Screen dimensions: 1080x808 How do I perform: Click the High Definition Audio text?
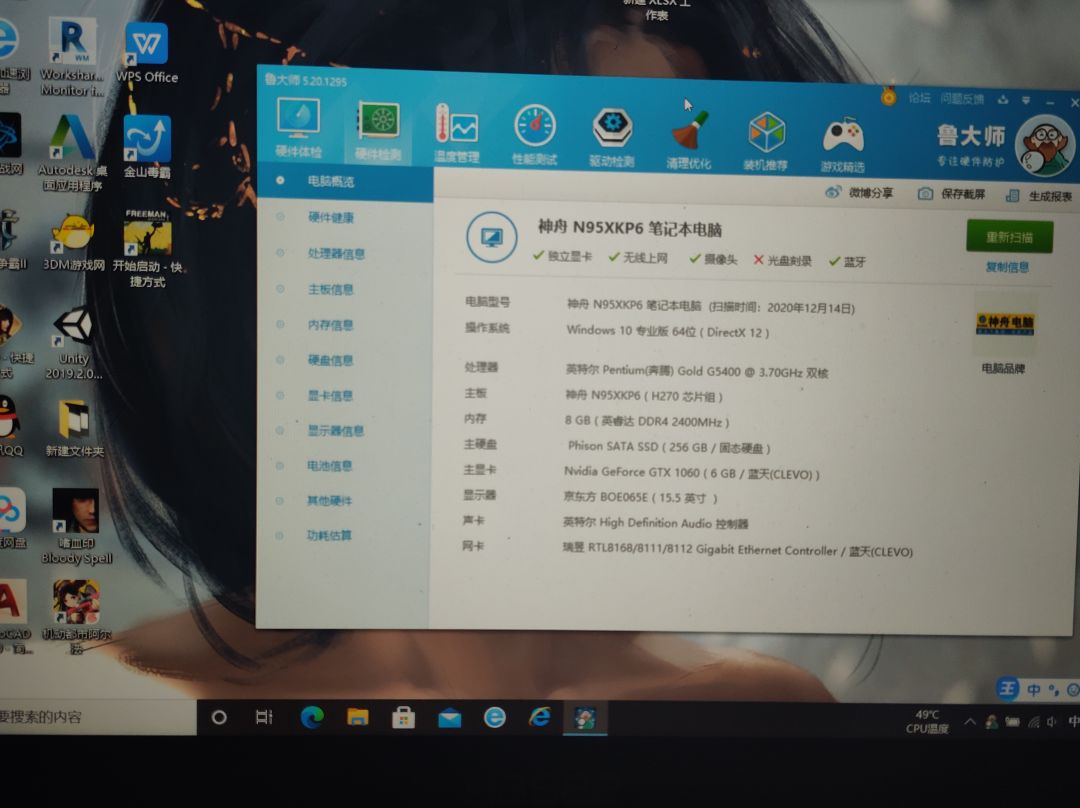click(655, 523)
